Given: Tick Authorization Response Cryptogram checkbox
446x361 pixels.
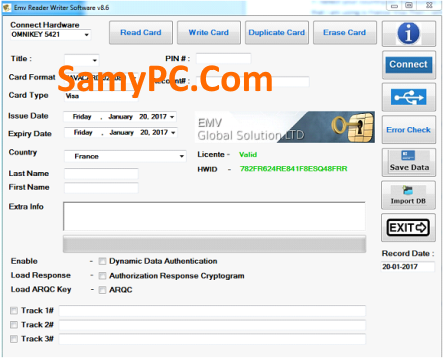Looking at the screenshot, I should click(102, 276).
